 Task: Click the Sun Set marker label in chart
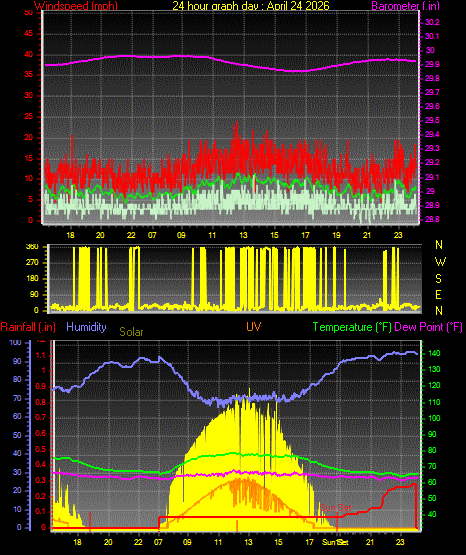point(336,508)
